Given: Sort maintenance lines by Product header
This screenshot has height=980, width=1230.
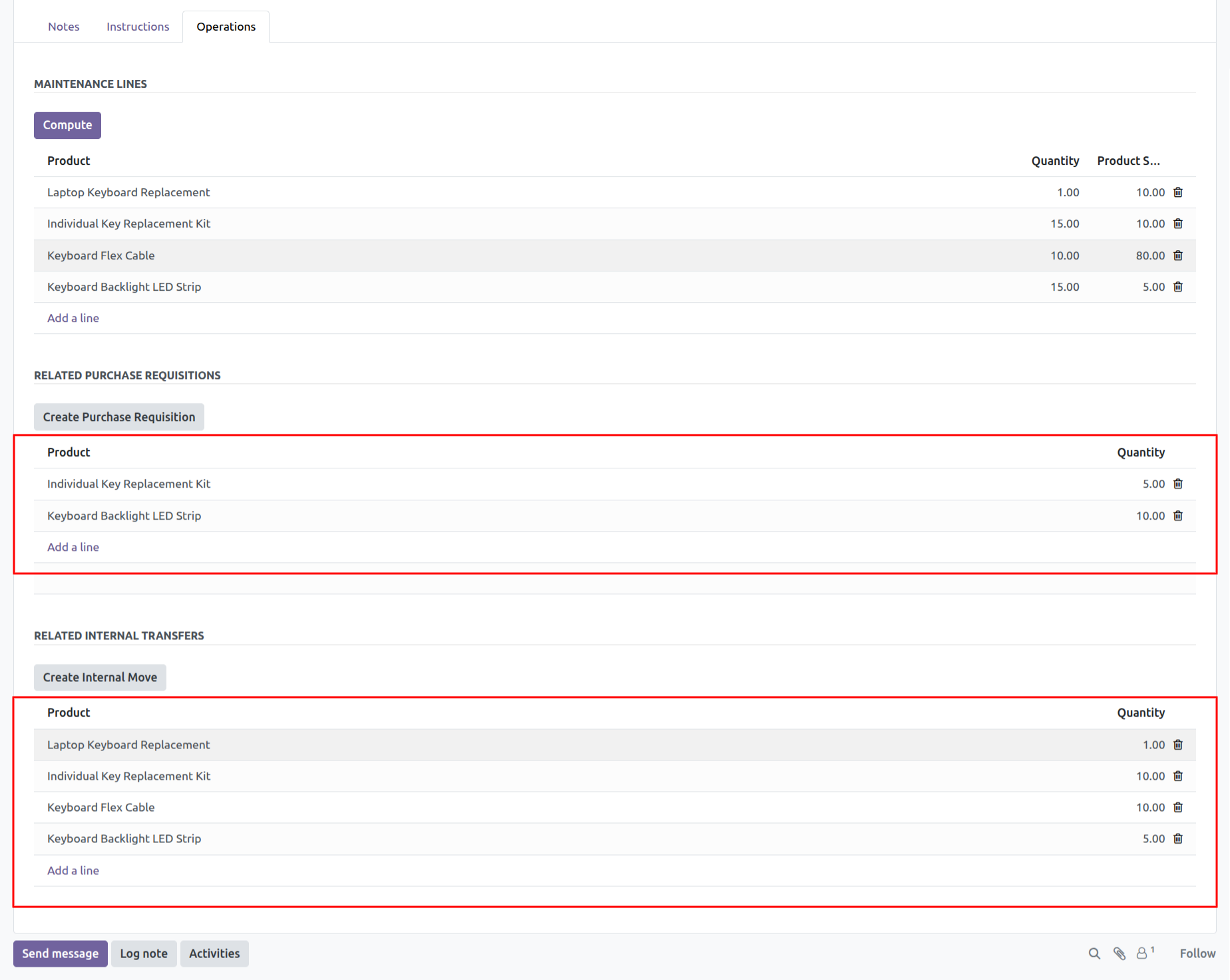Looking at the screenshot, I should [x=69, y=161].
